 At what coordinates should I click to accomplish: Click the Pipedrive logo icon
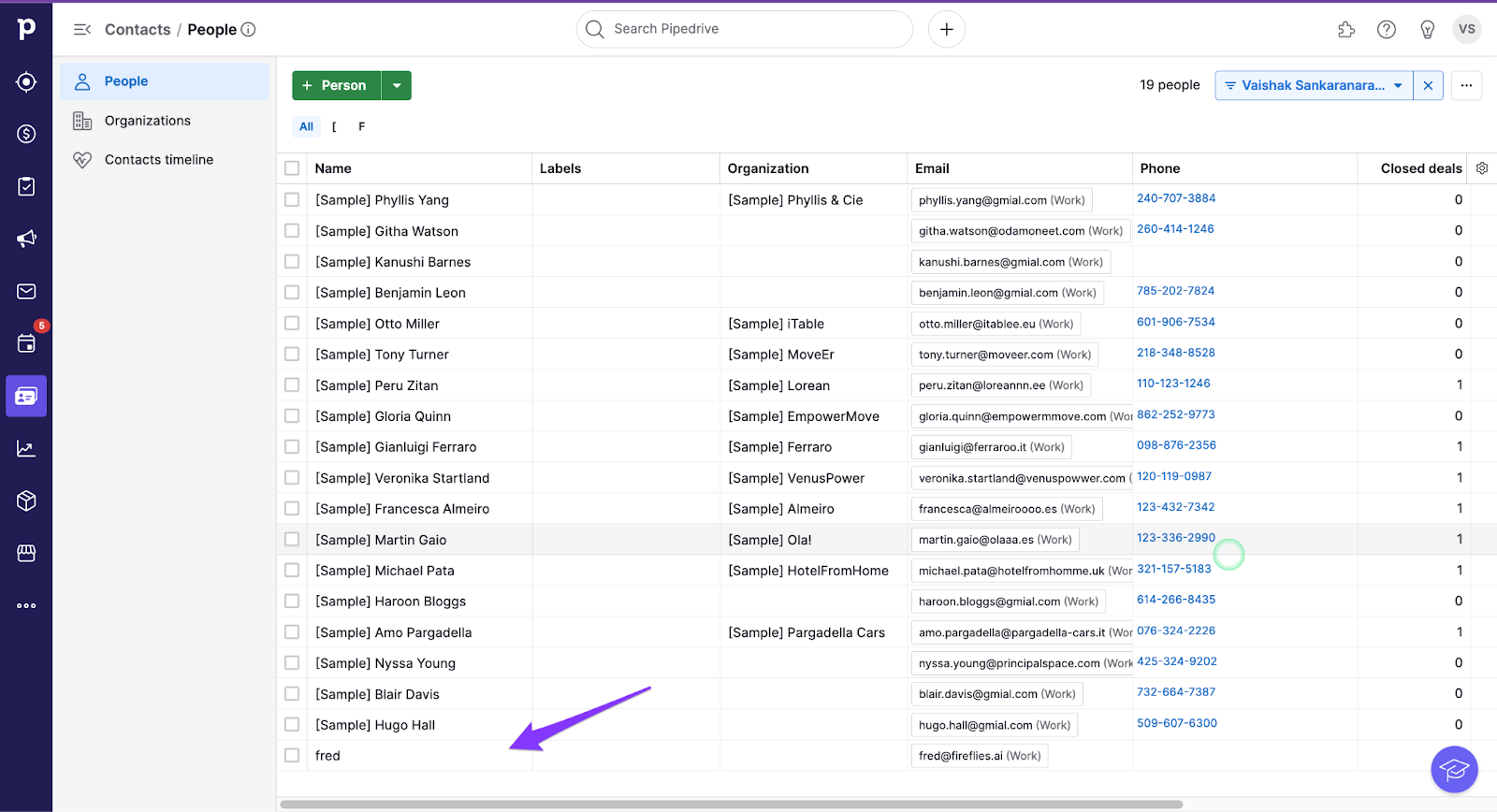click(26, 29)
